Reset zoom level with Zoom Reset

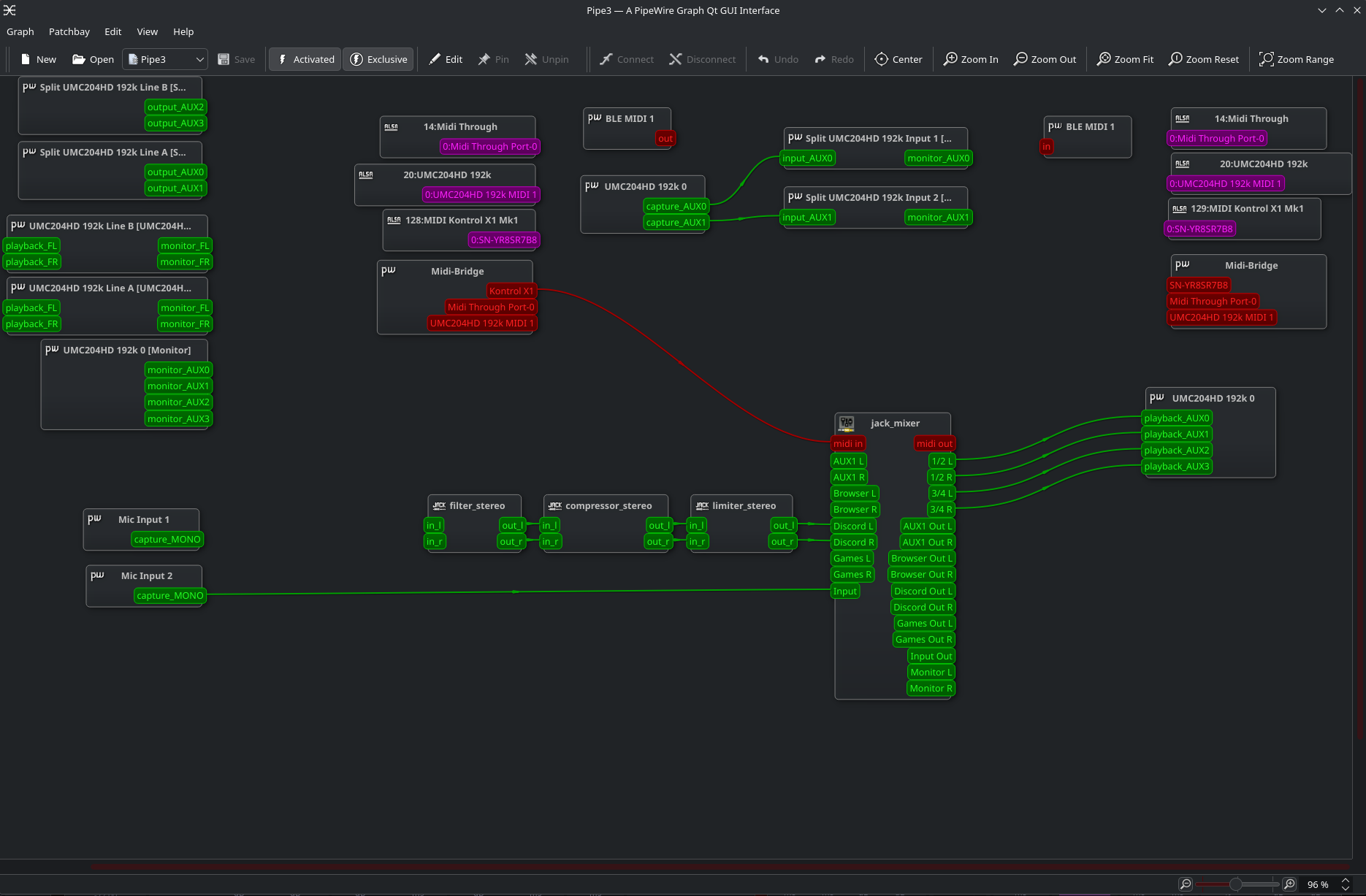[x=1204, y=59]
